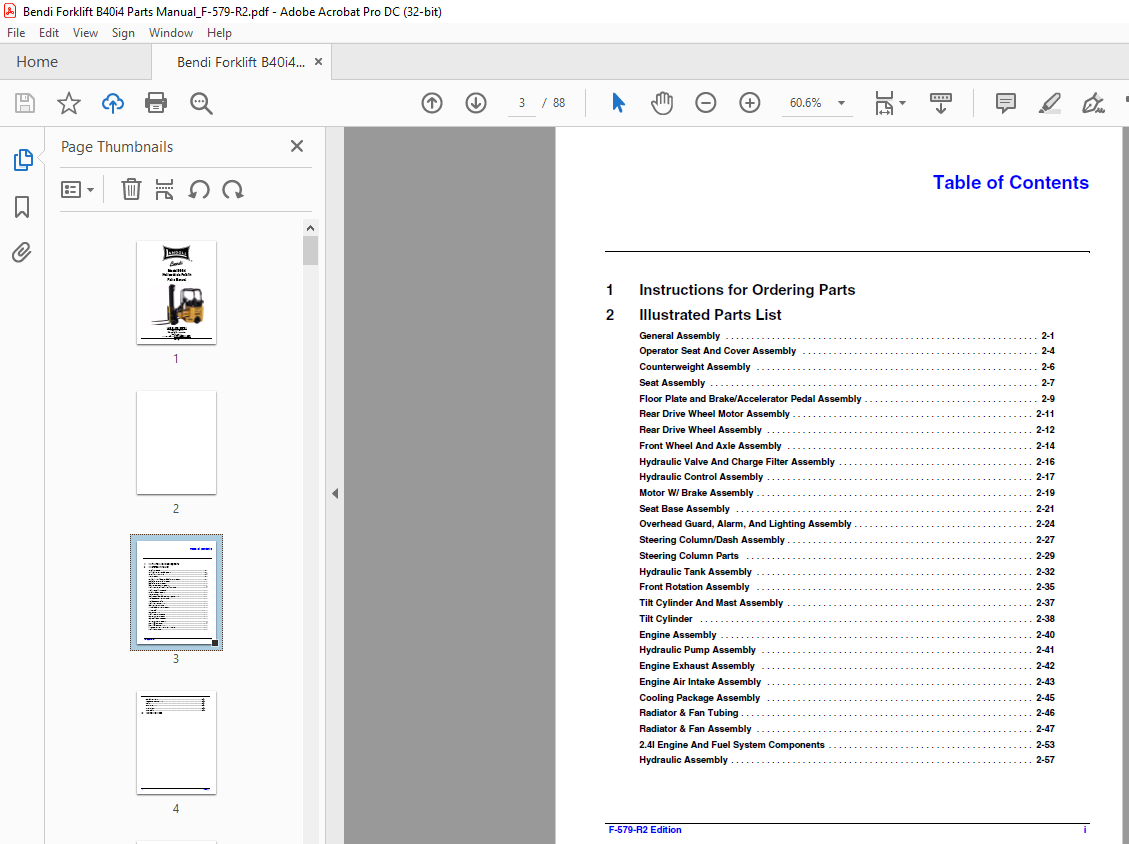Select page 3 contents thumbnail
The width and height of the screenshot is (1129, 844).
click(176, 592)
